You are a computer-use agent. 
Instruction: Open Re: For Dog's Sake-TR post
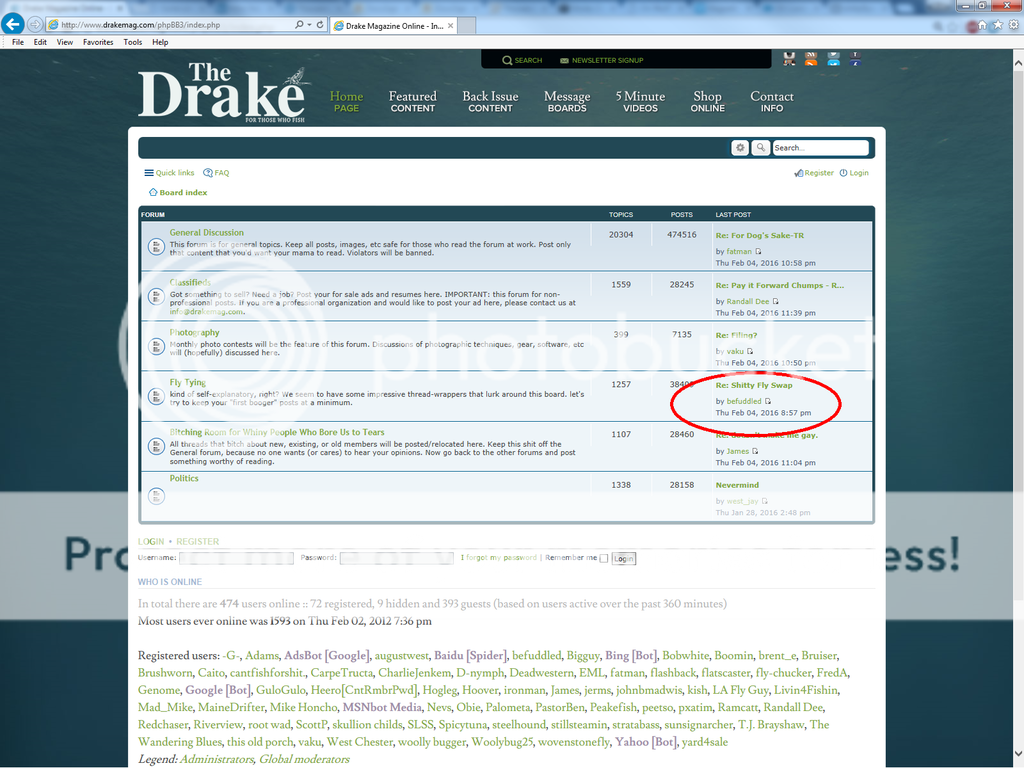point(760,236)
